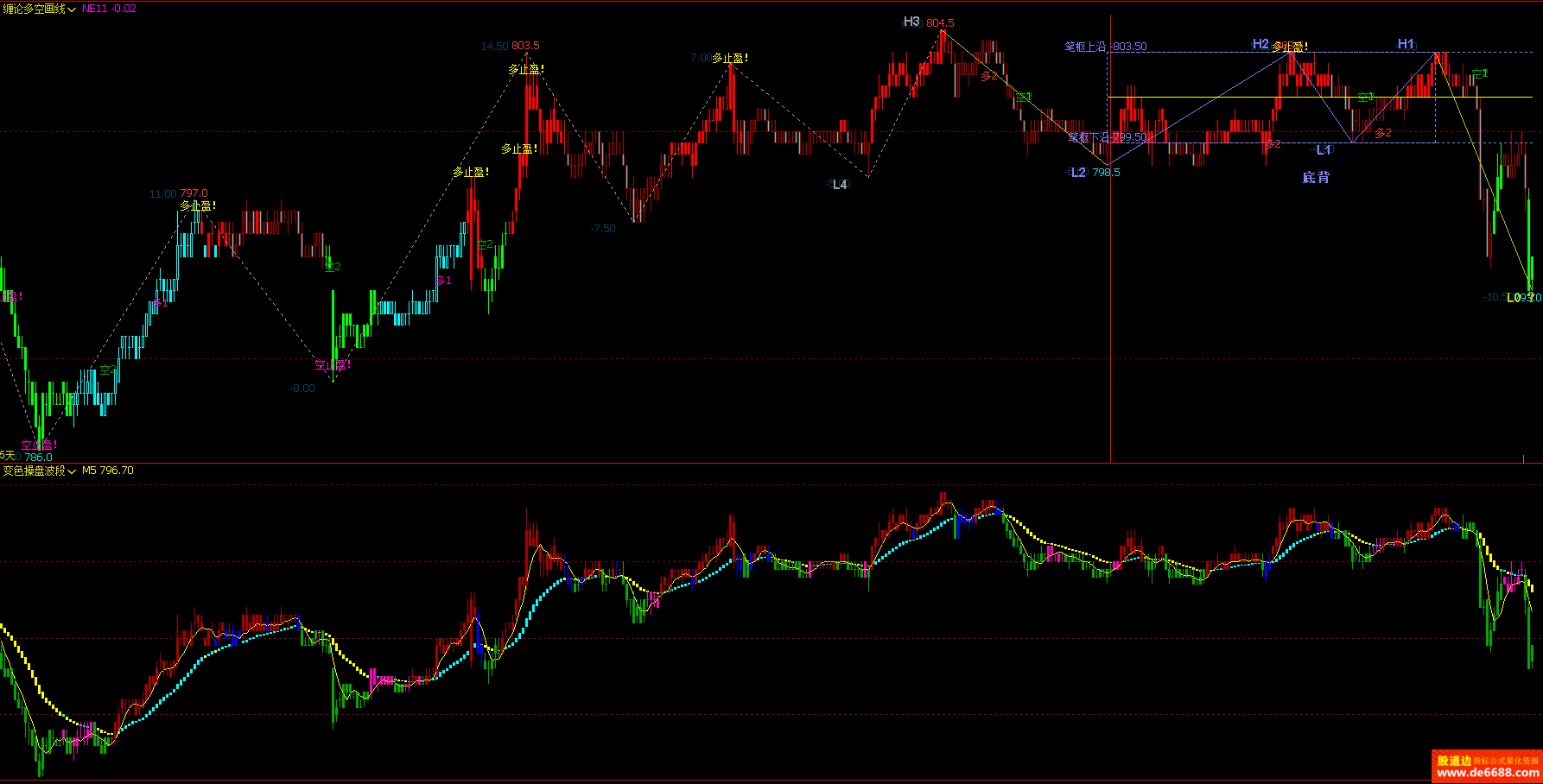The image size is (1543, 784).
Task: Select the L4 trough marker
Action: [x=839, y=184]
